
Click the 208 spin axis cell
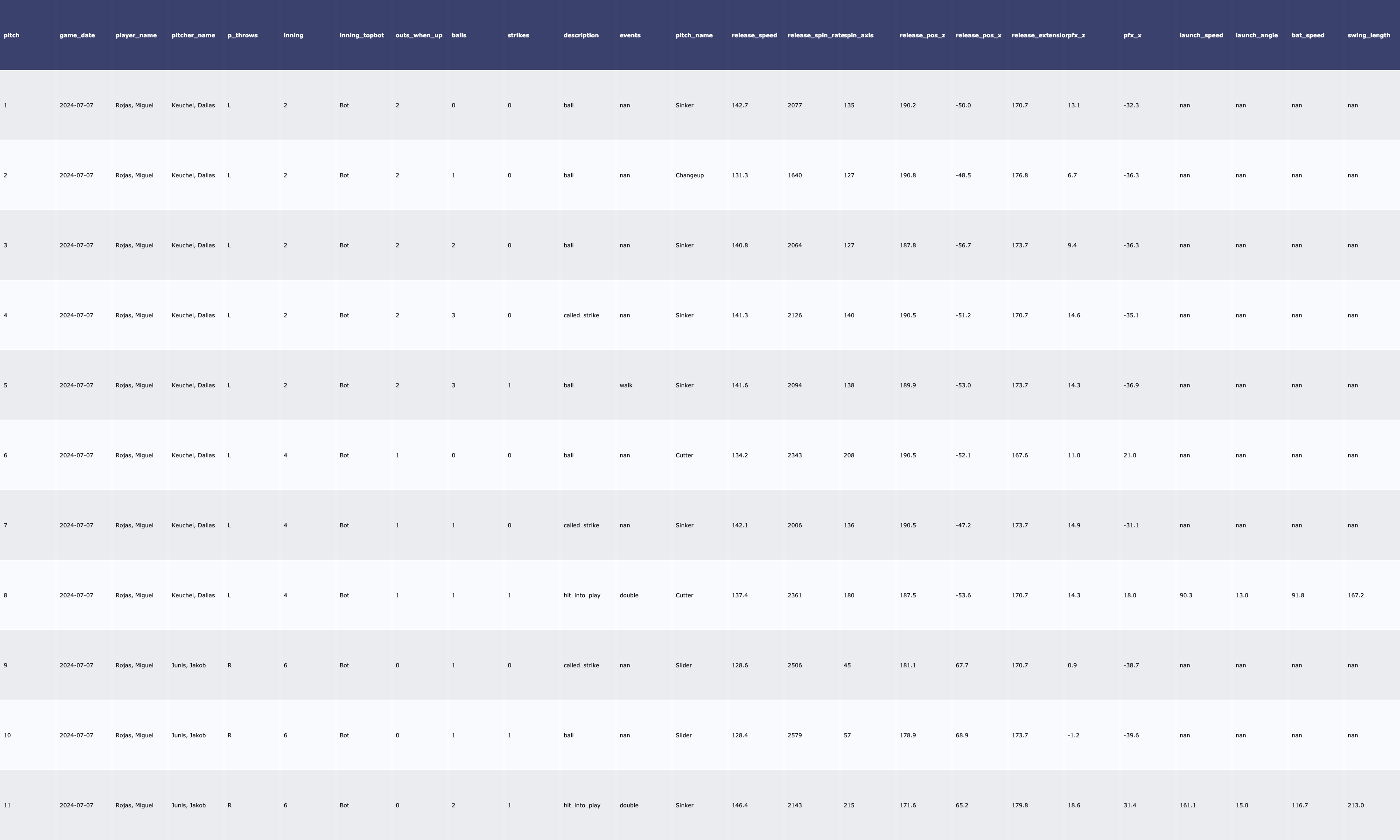[x=849, y=455]
